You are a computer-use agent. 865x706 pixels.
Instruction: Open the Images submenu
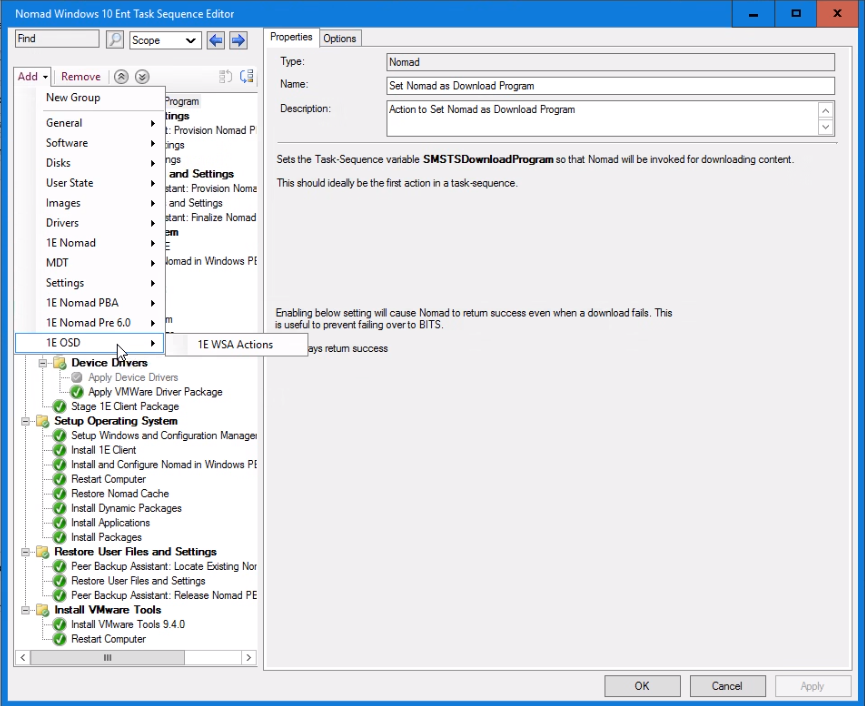coord(89,203)
